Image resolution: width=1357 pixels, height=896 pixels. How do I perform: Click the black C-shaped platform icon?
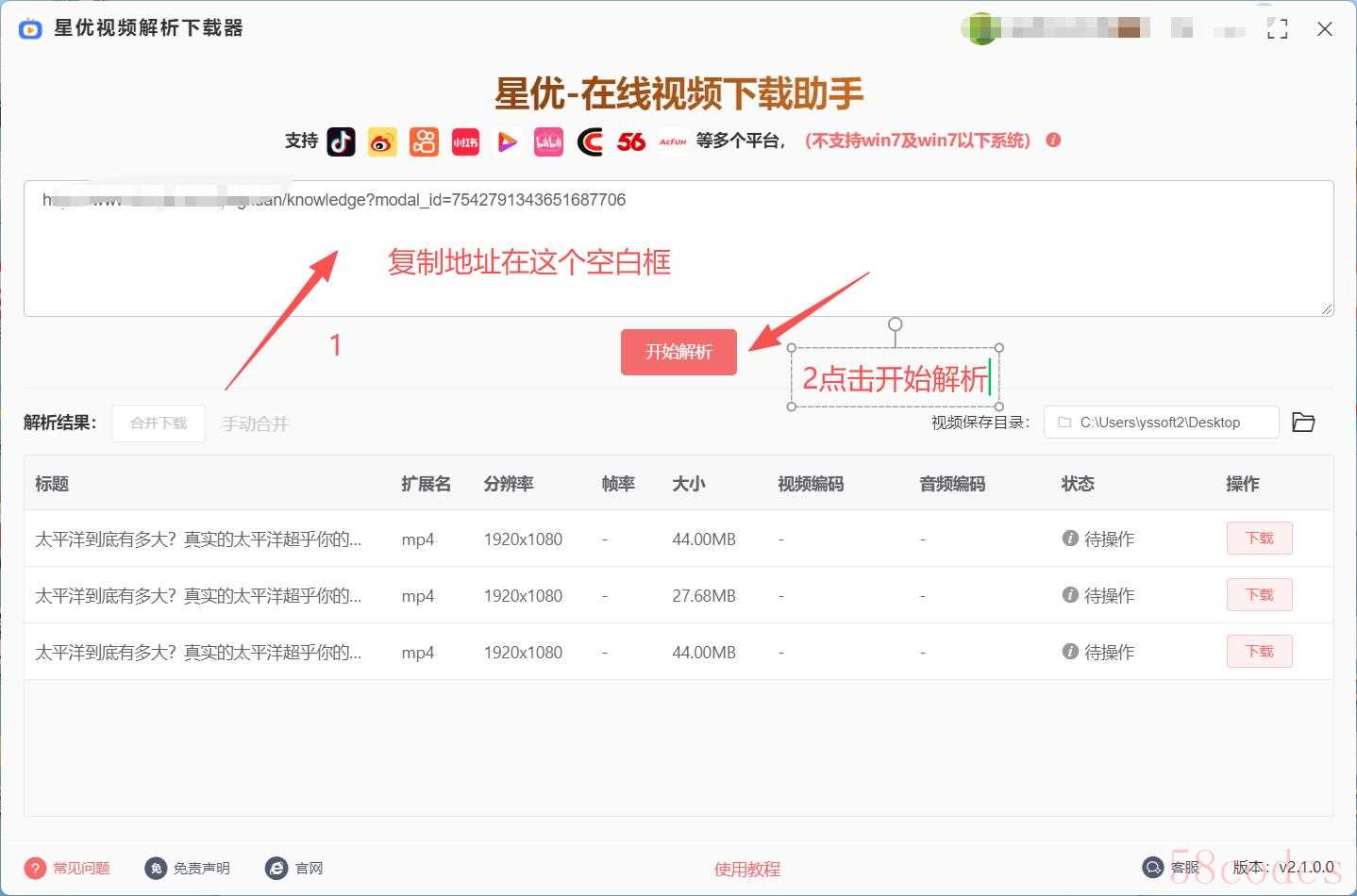[590, 141]
